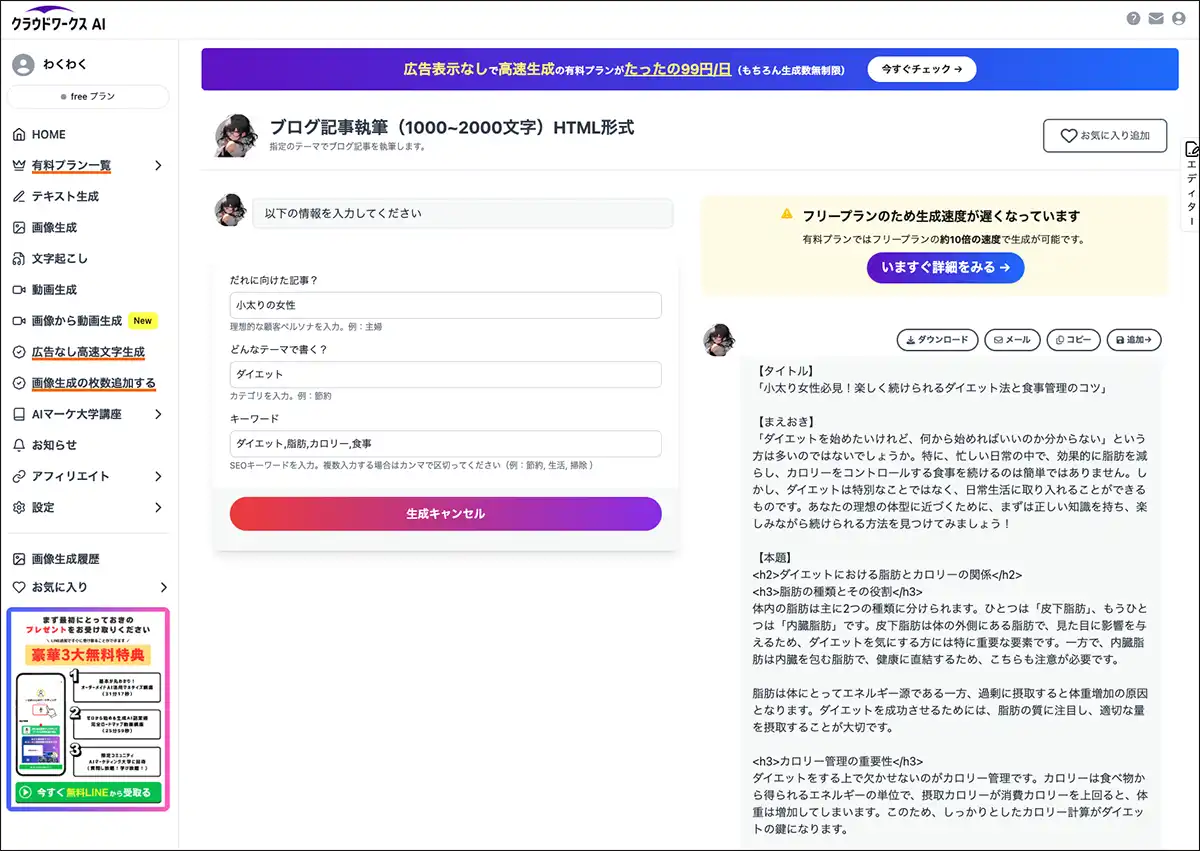Image resolution: width=1200 pixels, height=851 pixels.
Task: Click the check icon for 広告なし高速文字生成
Action: click(x=19, y=352)
